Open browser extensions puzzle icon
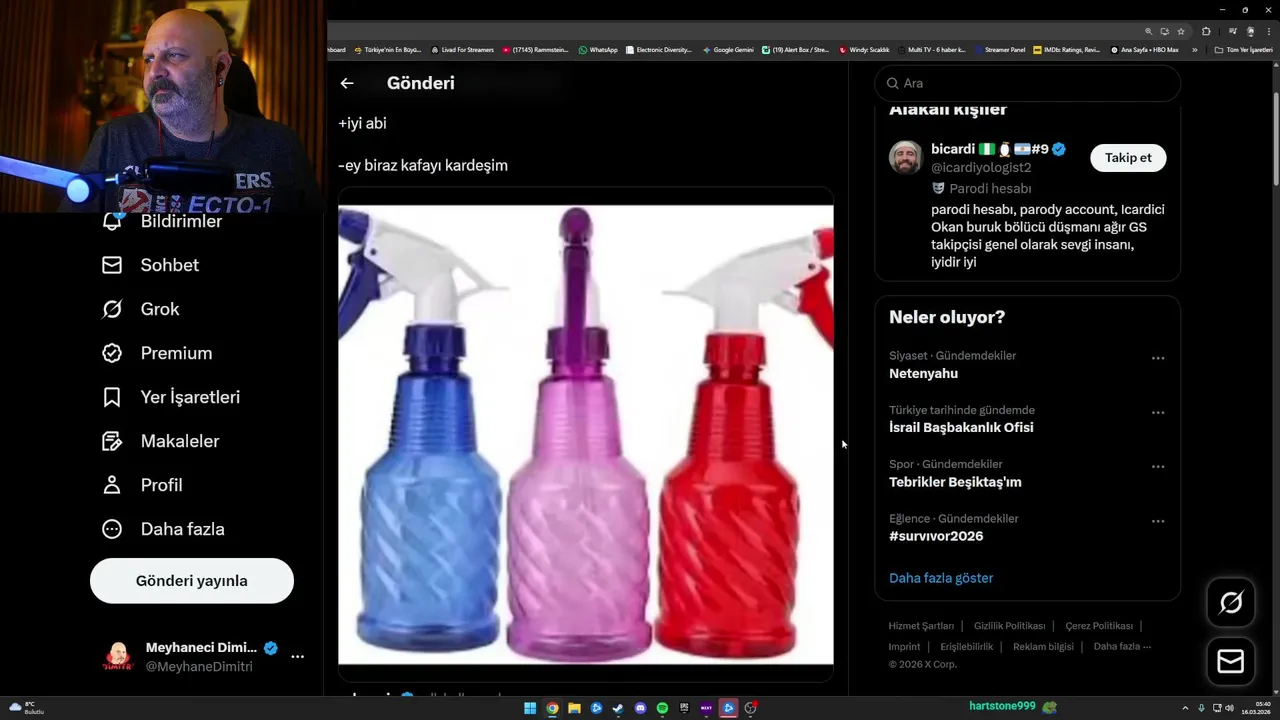The height and width of the screenshot is (720, 1280). click(x=1206, y=31)
